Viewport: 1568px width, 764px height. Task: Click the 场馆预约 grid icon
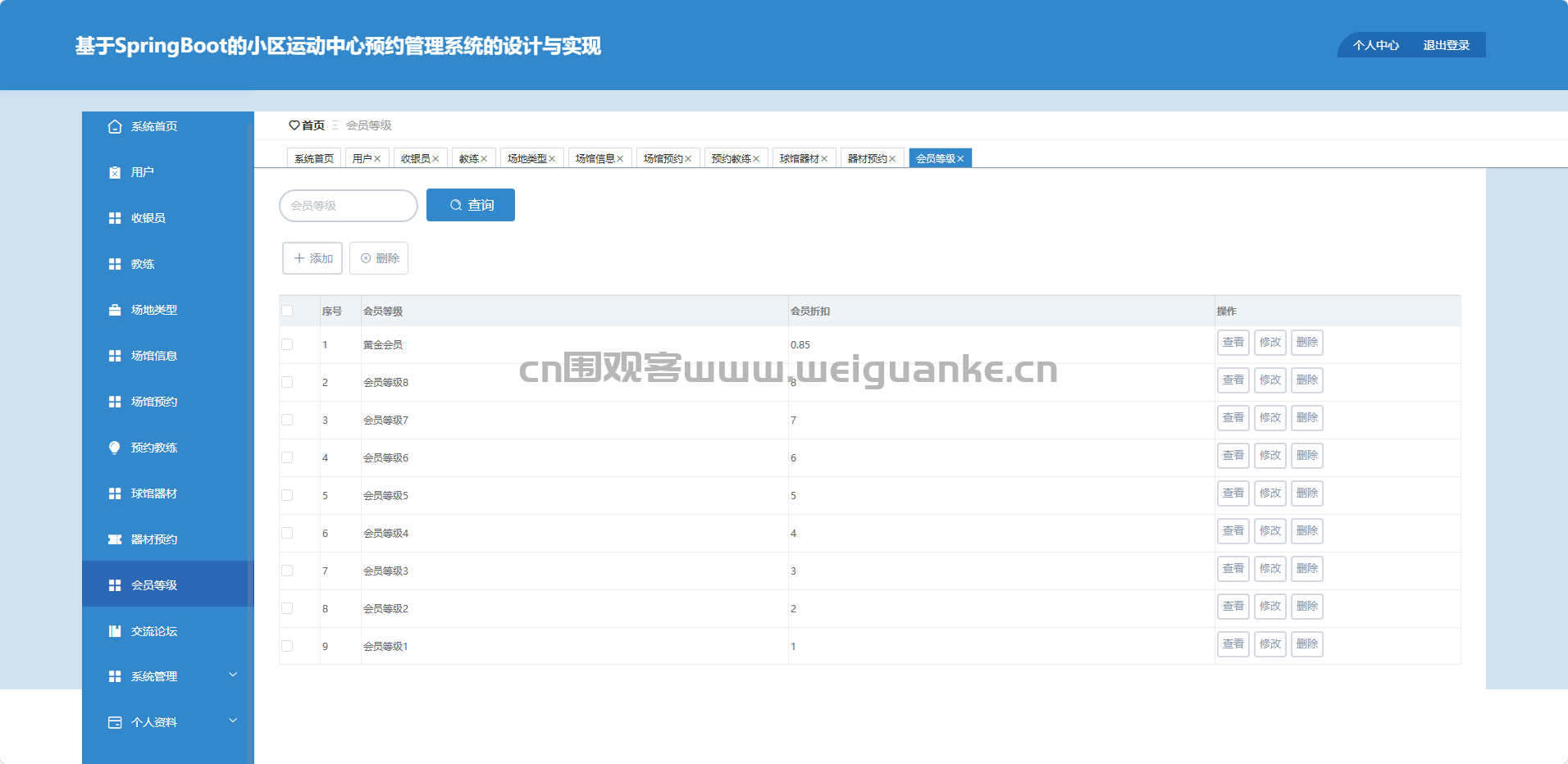point(115,402)
